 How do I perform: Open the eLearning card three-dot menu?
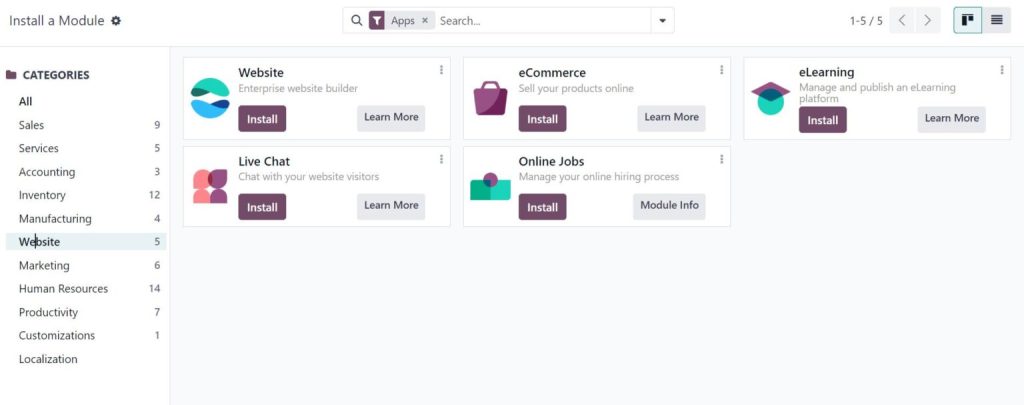click(1001, 70)
